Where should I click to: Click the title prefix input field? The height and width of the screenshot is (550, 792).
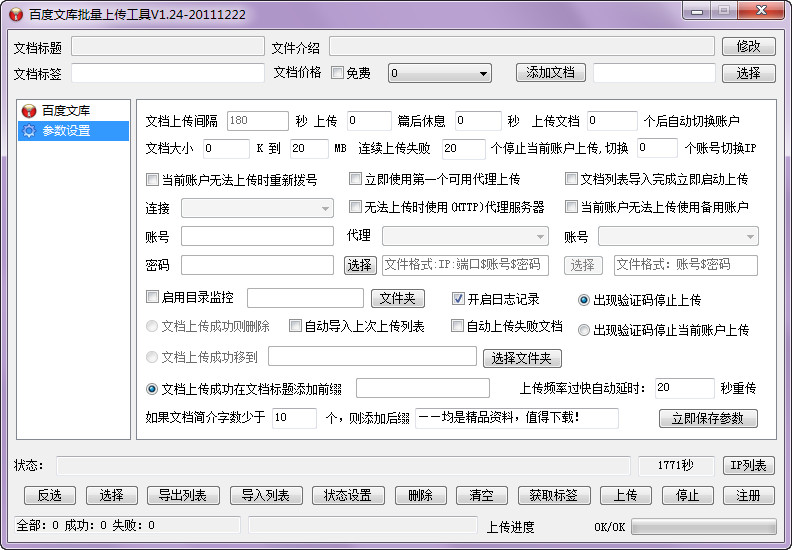(423, 388)
